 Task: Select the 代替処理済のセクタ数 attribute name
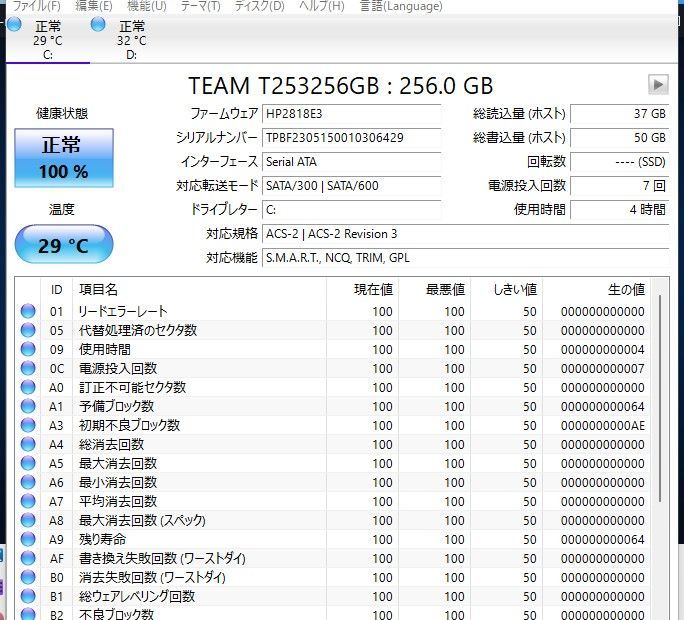(138, 330)
